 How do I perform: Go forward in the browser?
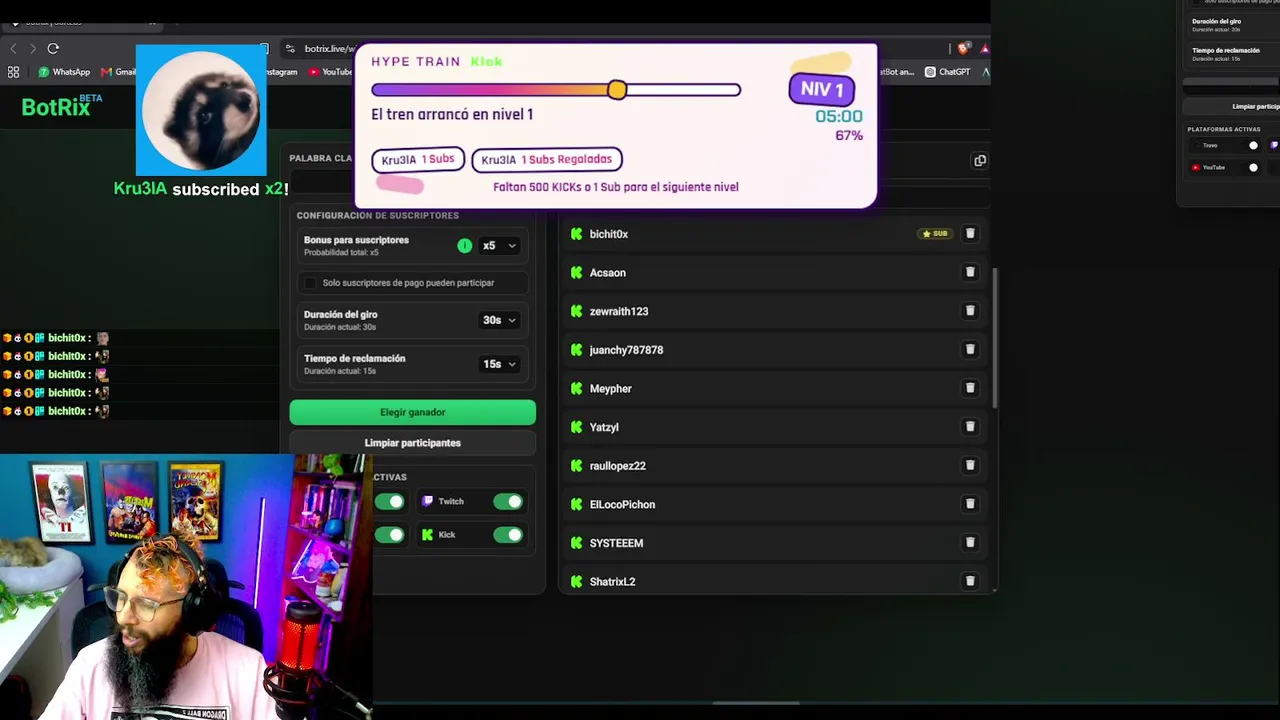[x=33, y=48]
